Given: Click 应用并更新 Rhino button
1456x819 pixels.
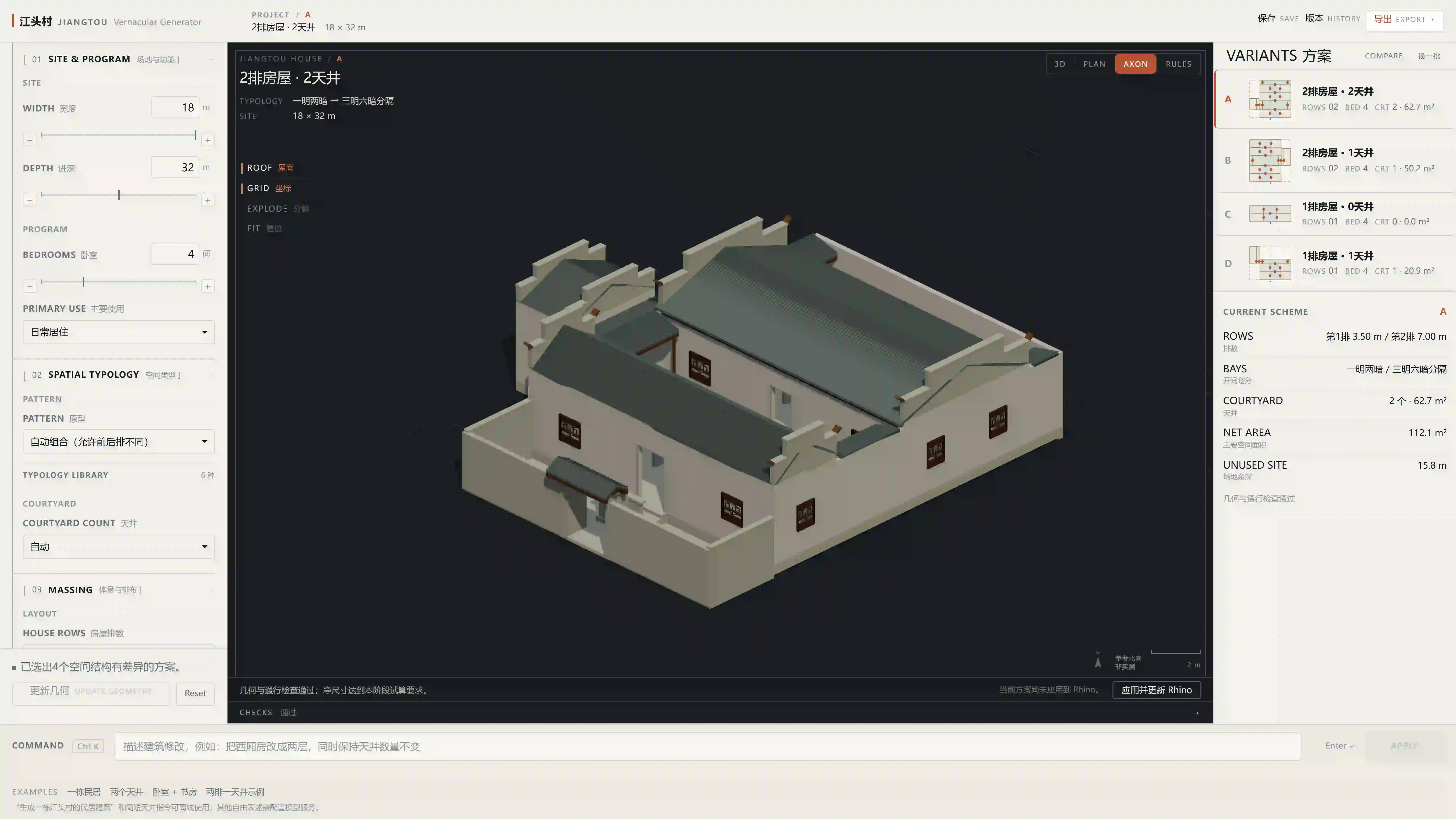Looking at the screenshot, I should pos(1156,690).
